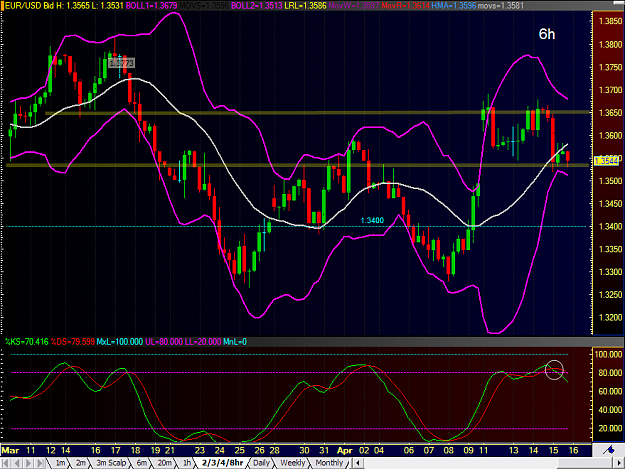The width and height of the screenshot is (625, 469).
Task: Click the MovR=1.3614 indicator label
Action: pyautogui.click(x=405, y=6)
